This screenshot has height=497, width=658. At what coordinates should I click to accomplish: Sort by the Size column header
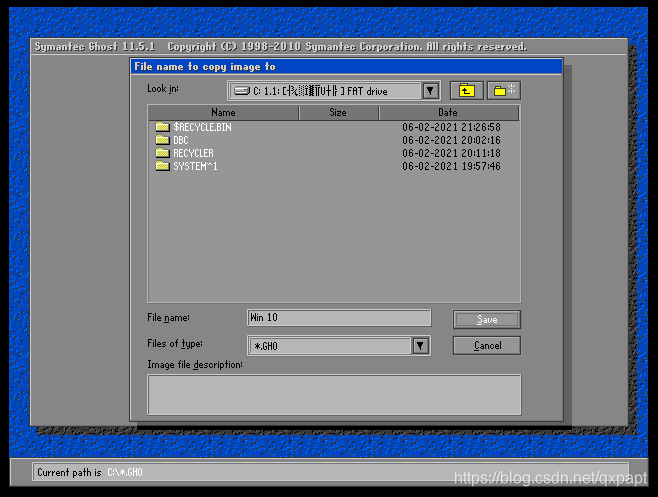(338, 112)
